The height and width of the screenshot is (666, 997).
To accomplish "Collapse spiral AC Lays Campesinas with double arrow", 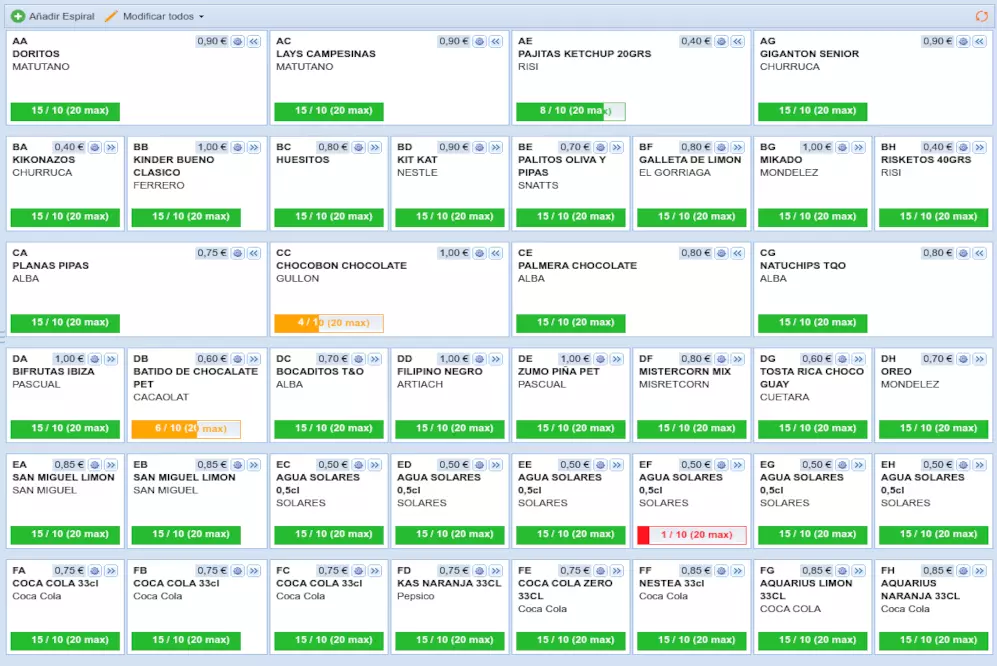I will click(496, 42).
